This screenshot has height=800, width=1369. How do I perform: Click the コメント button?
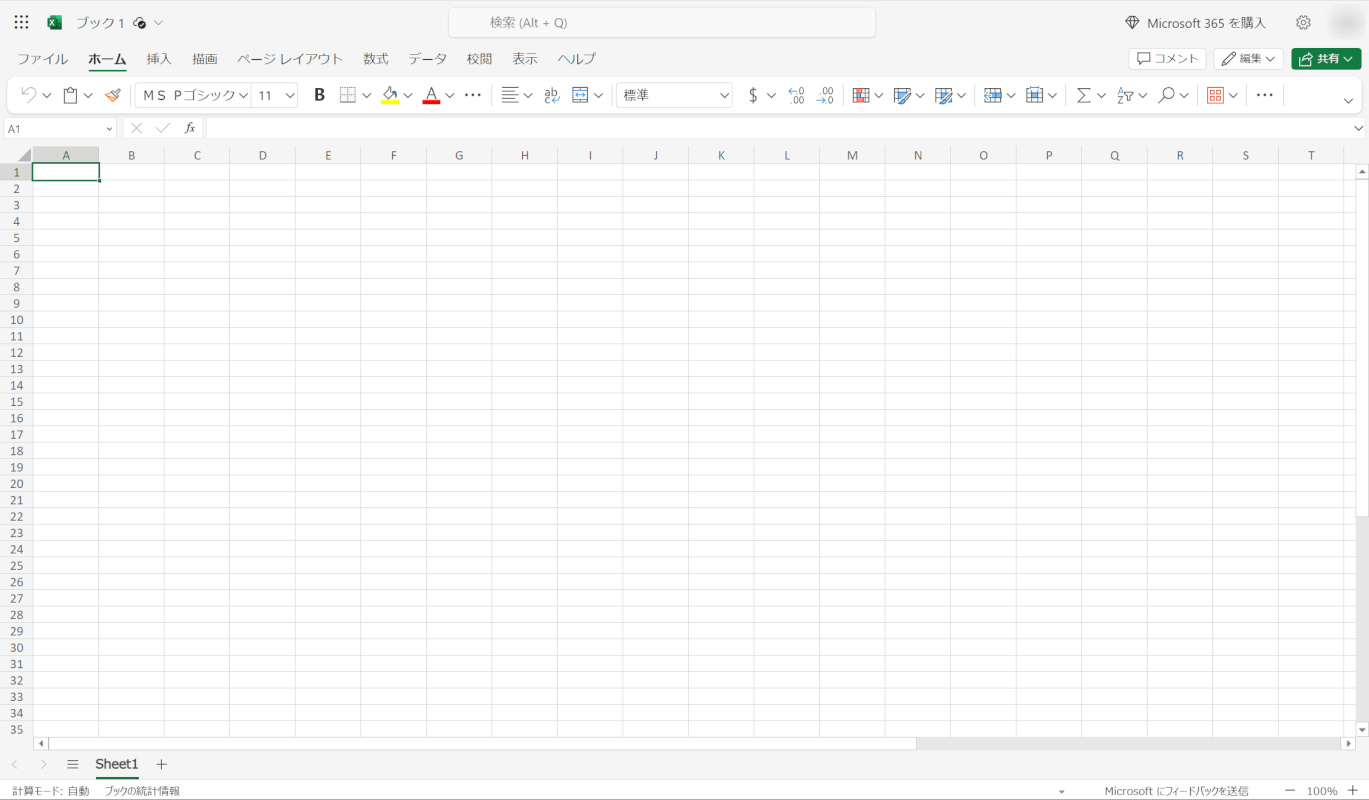[x=1167, y=59]
